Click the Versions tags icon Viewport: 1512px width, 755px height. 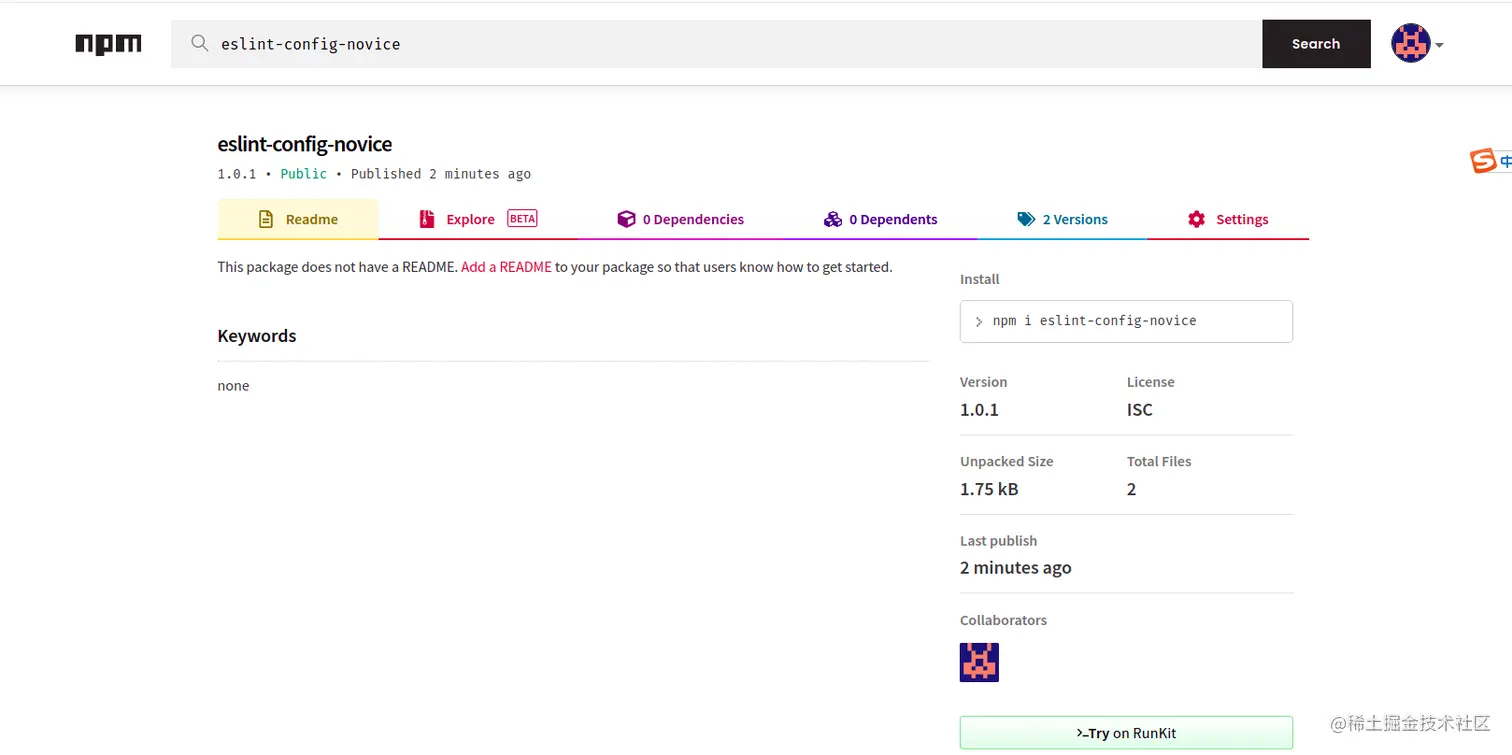click(1026, 219)
